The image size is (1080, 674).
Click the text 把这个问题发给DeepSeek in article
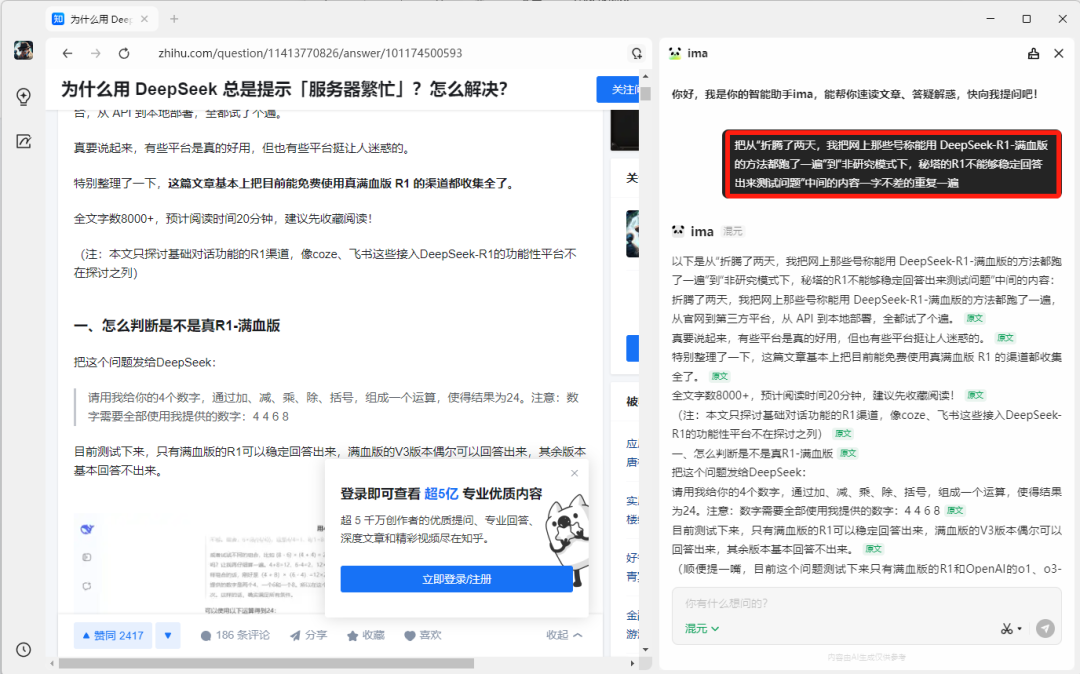(x=145, y=362)
